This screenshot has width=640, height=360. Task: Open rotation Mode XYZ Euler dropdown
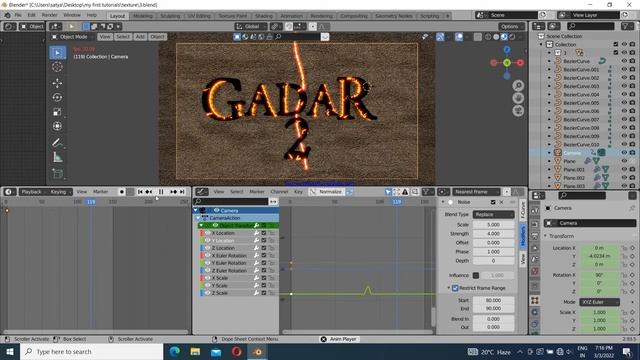(x=600, y=302)
